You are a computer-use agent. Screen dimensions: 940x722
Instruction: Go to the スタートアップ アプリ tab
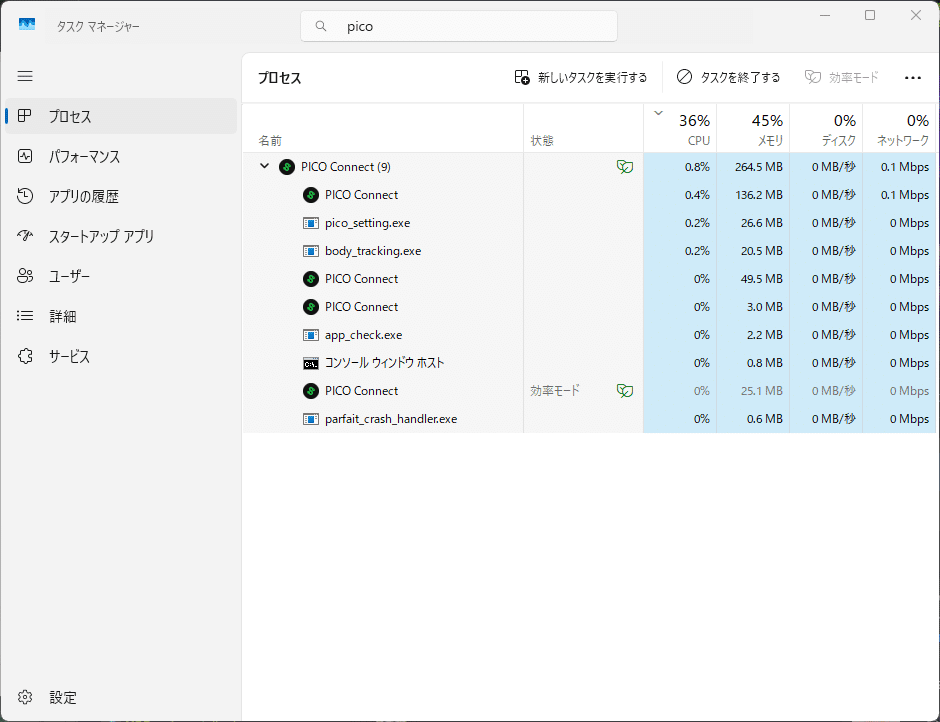click(x=121, y=236)
